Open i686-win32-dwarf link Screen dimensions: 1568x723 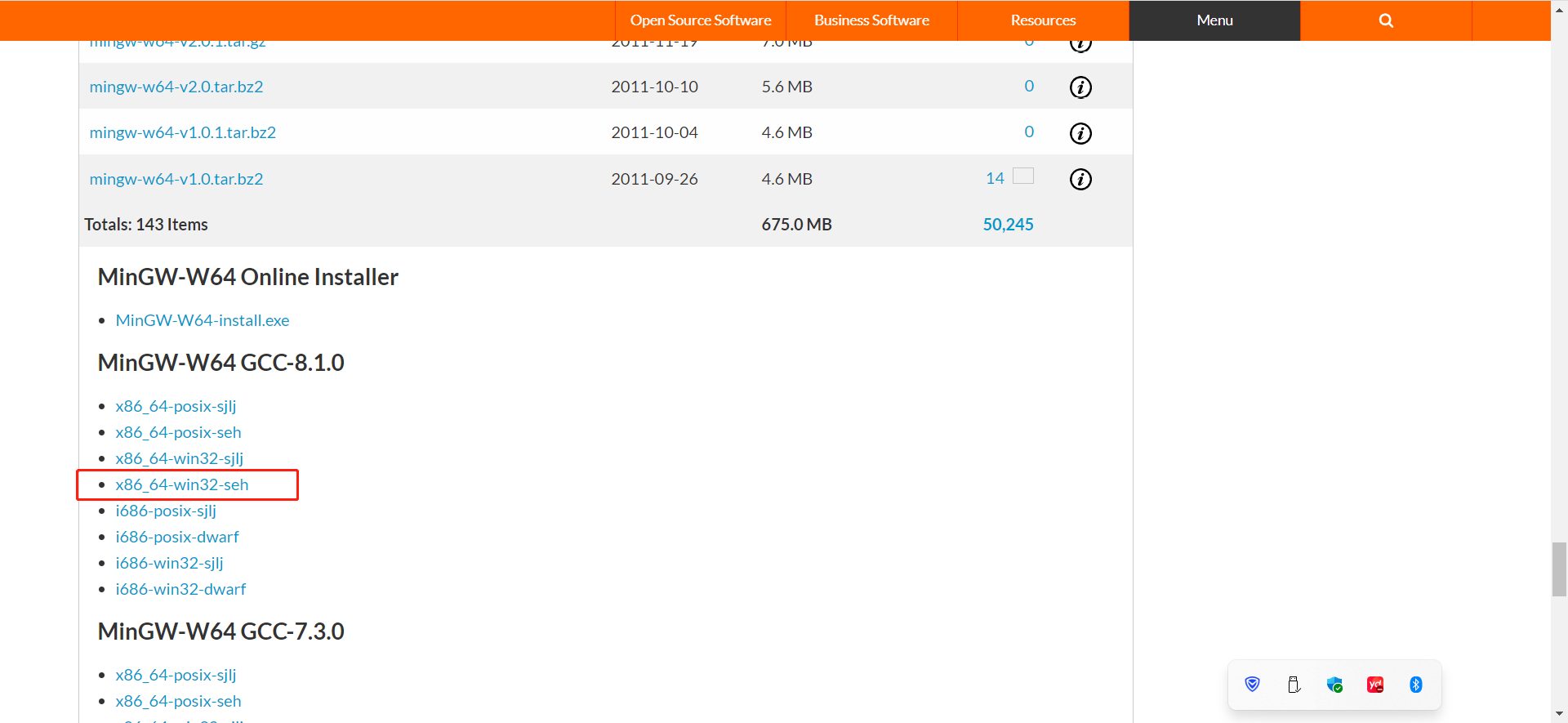[180, 589]
